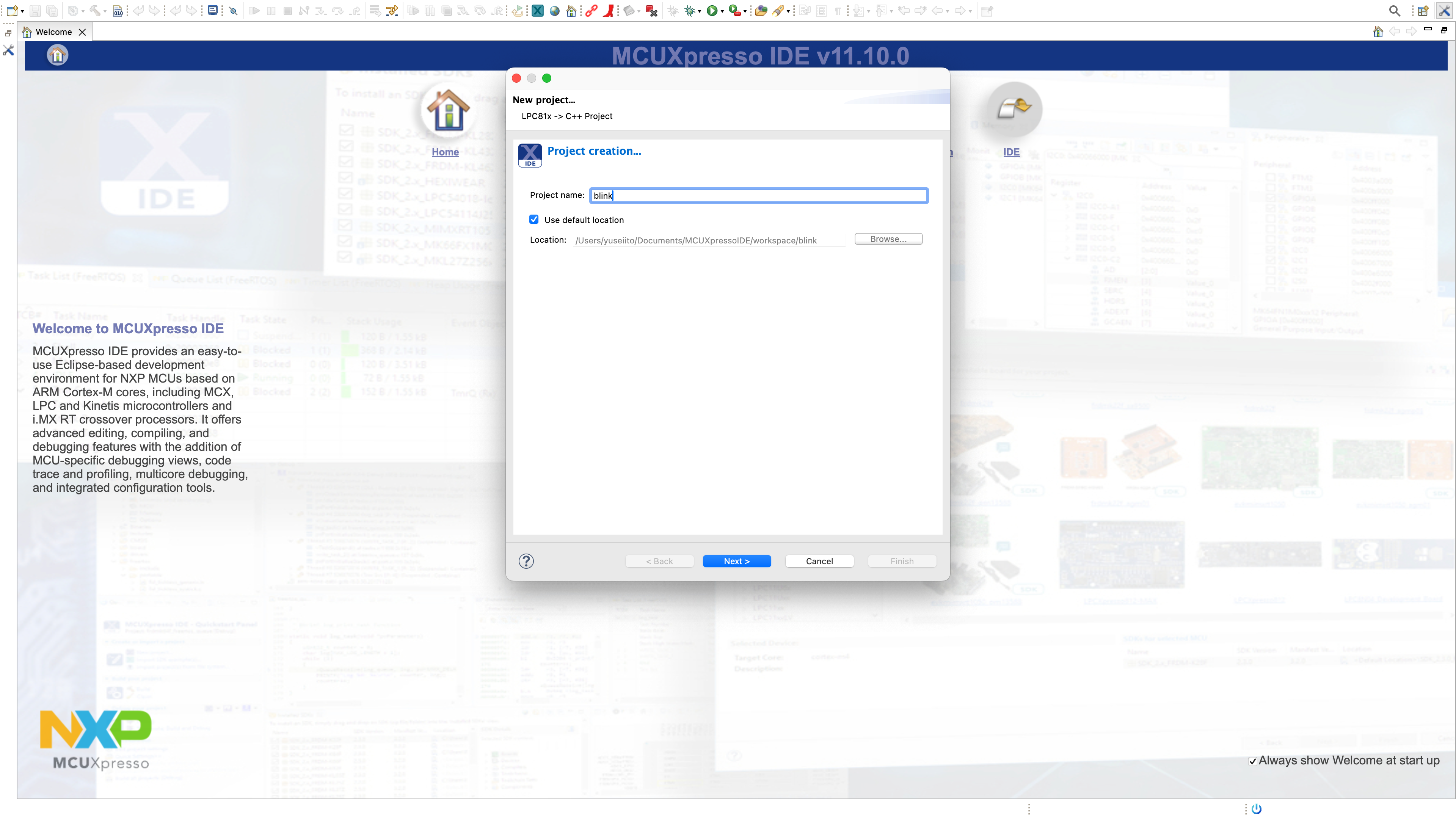The width and height of the screenshot is (1456, 819).
Task: Open the IDE link on Welcome page
Action: click(x=1011, y=152)
